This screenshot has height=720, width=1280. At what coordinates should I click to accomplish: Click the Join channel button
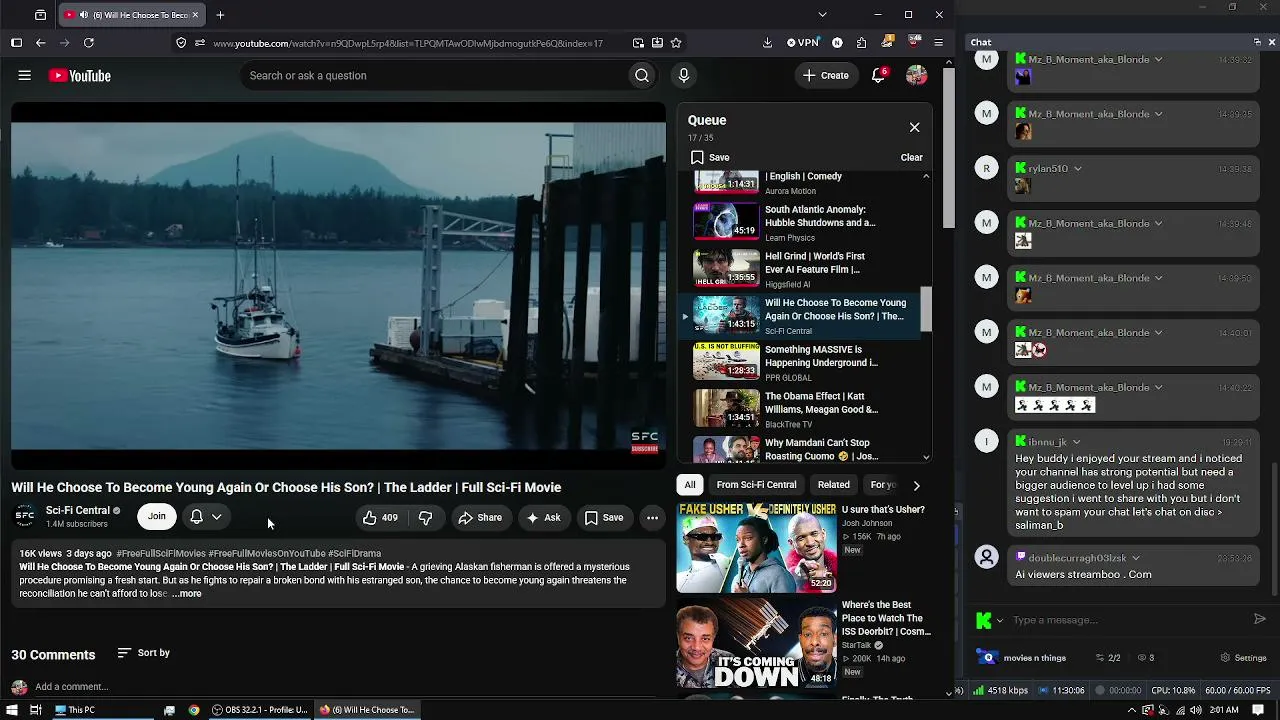(157, 517)
